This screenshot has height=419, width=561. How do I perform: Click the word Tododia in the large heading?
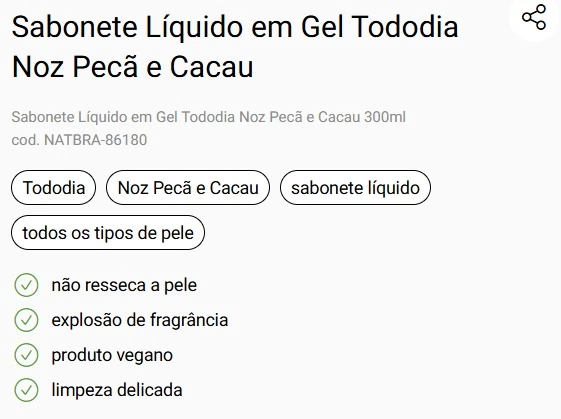[x=407, y=27]
